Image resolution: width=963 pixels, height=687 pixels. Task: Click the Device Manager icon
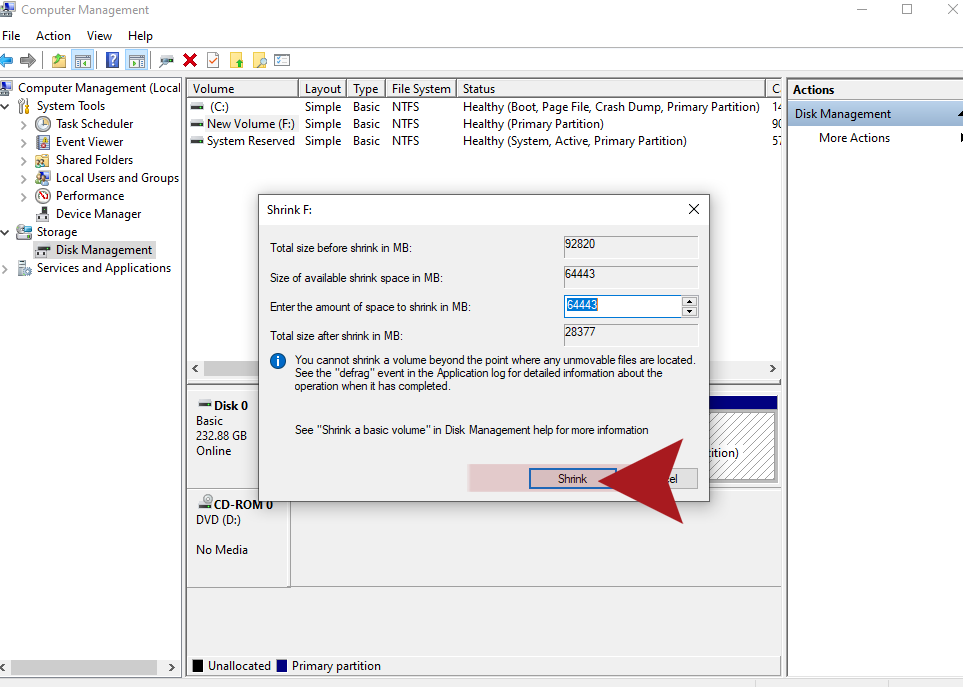click(x=43, y=214)
